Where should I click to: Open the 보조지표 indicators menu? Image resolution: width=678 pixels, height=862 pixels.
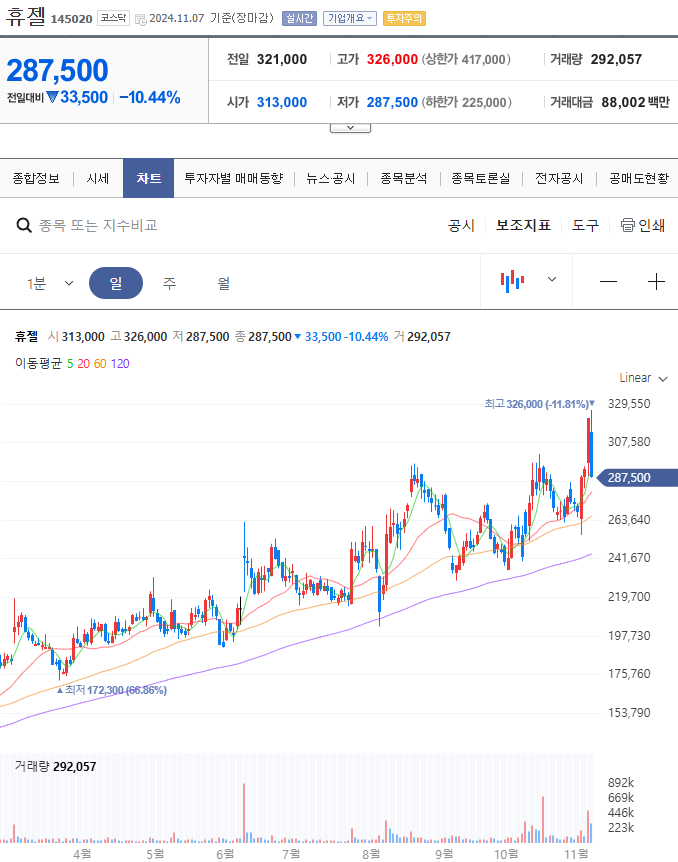pyautogui.click(x=523, y=225)
